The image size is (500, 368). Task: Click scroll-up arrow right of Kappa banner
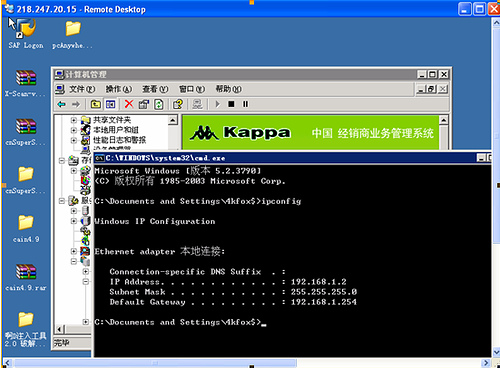tap(444, 120)
